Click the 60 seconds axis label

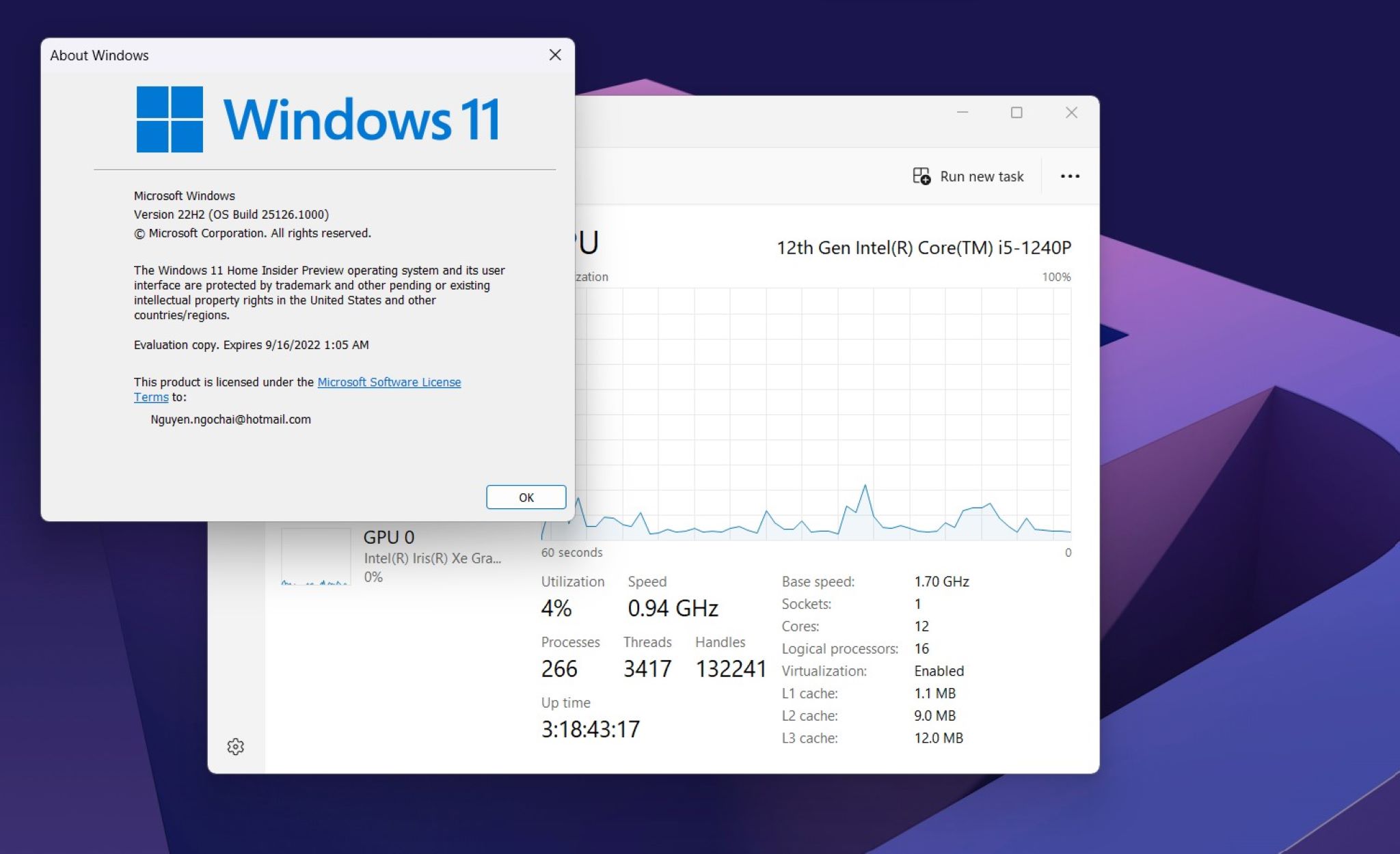[x=571, y=552]
